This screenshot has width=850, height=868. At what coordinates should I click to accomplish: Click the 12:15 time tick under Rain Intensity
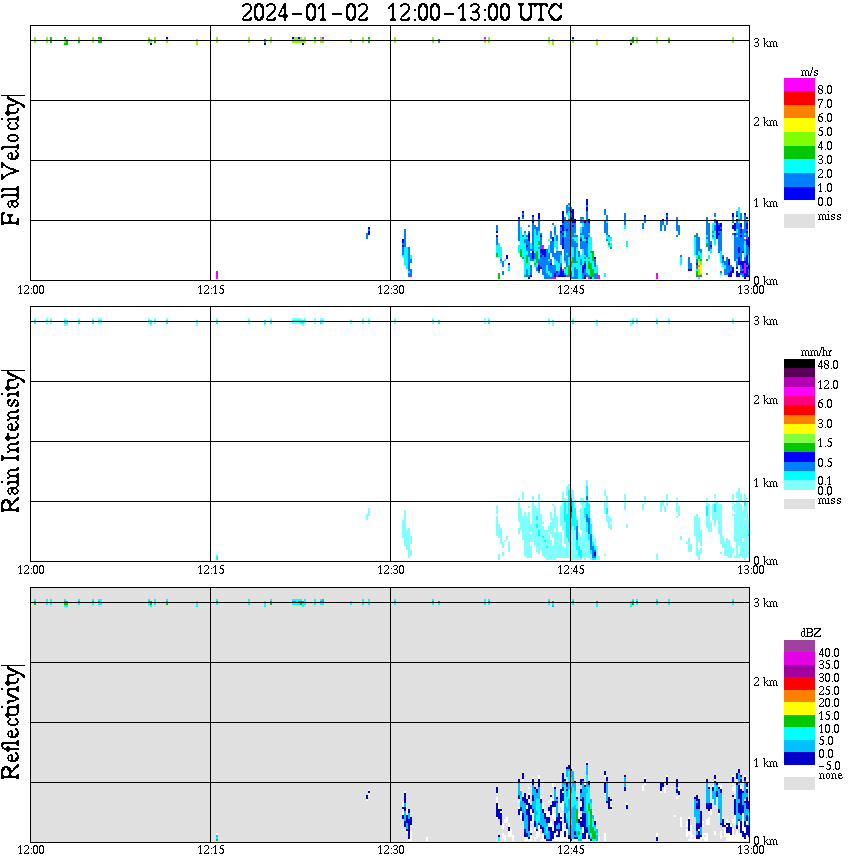(210, 570)
